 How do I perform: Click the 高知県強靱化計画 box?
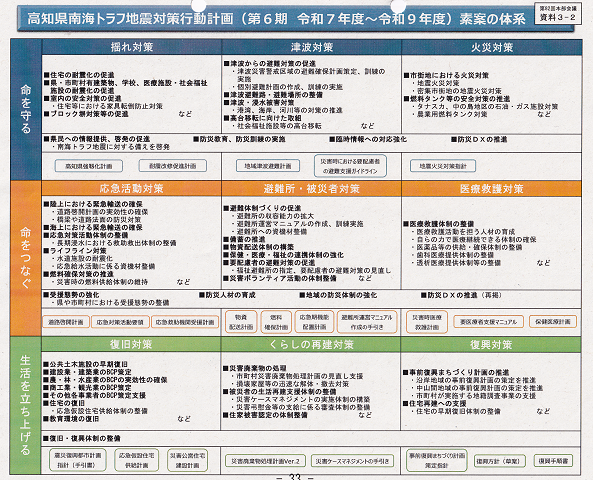coord(88,166)
